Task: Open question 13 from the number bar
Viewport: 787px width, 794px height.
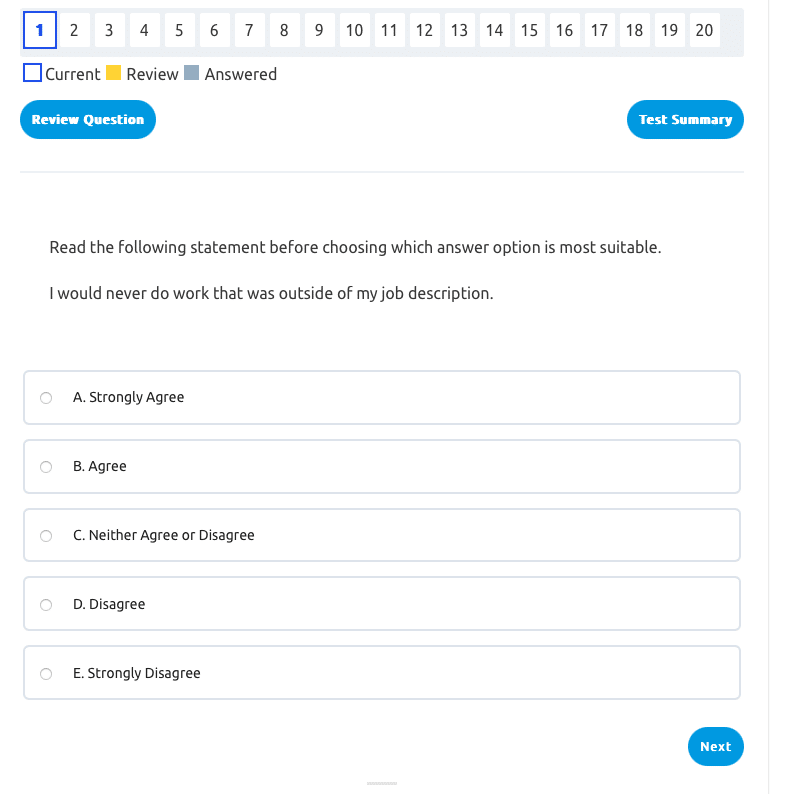Action: (459, 30)
